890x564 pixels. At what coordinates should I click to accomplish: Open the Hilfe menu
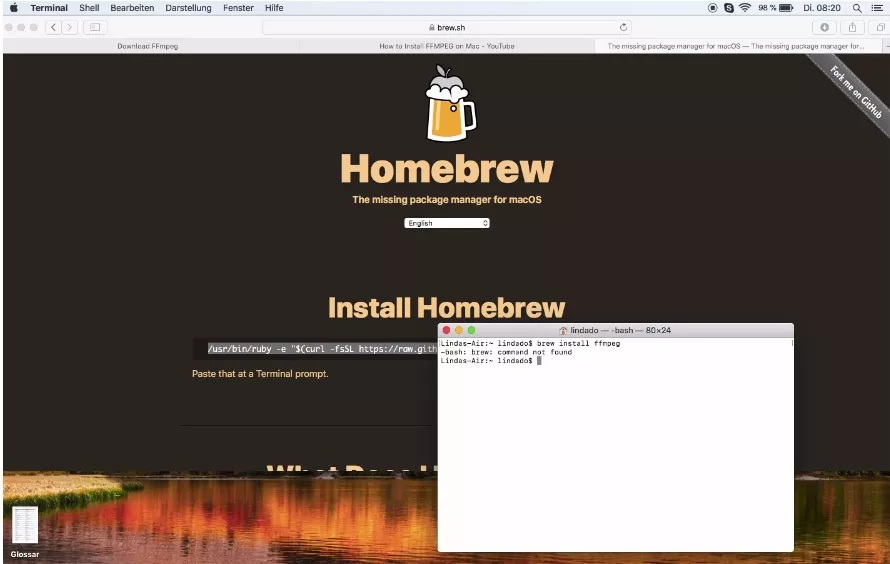274,8
